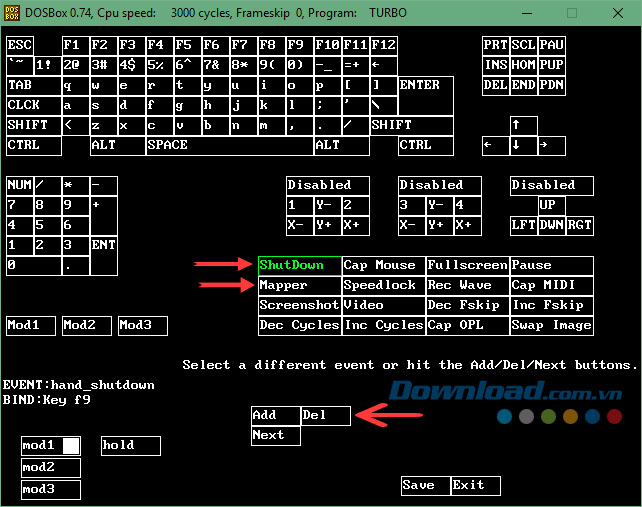Select the Dec Fskip event

(x=468, y=306)
